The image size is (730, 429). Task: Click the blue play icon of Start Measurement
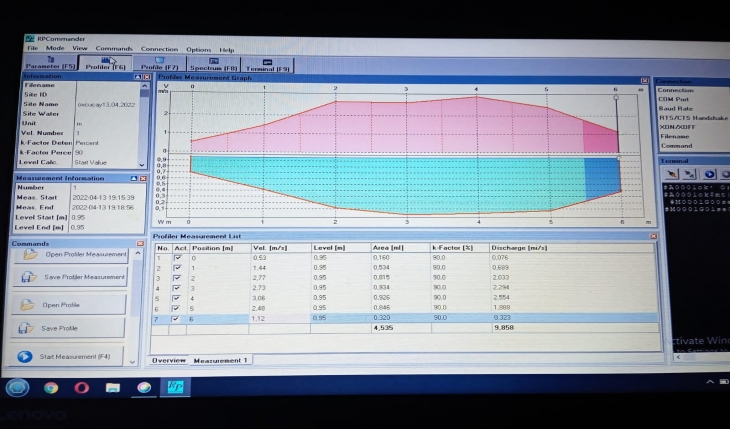tap(25, 357)
